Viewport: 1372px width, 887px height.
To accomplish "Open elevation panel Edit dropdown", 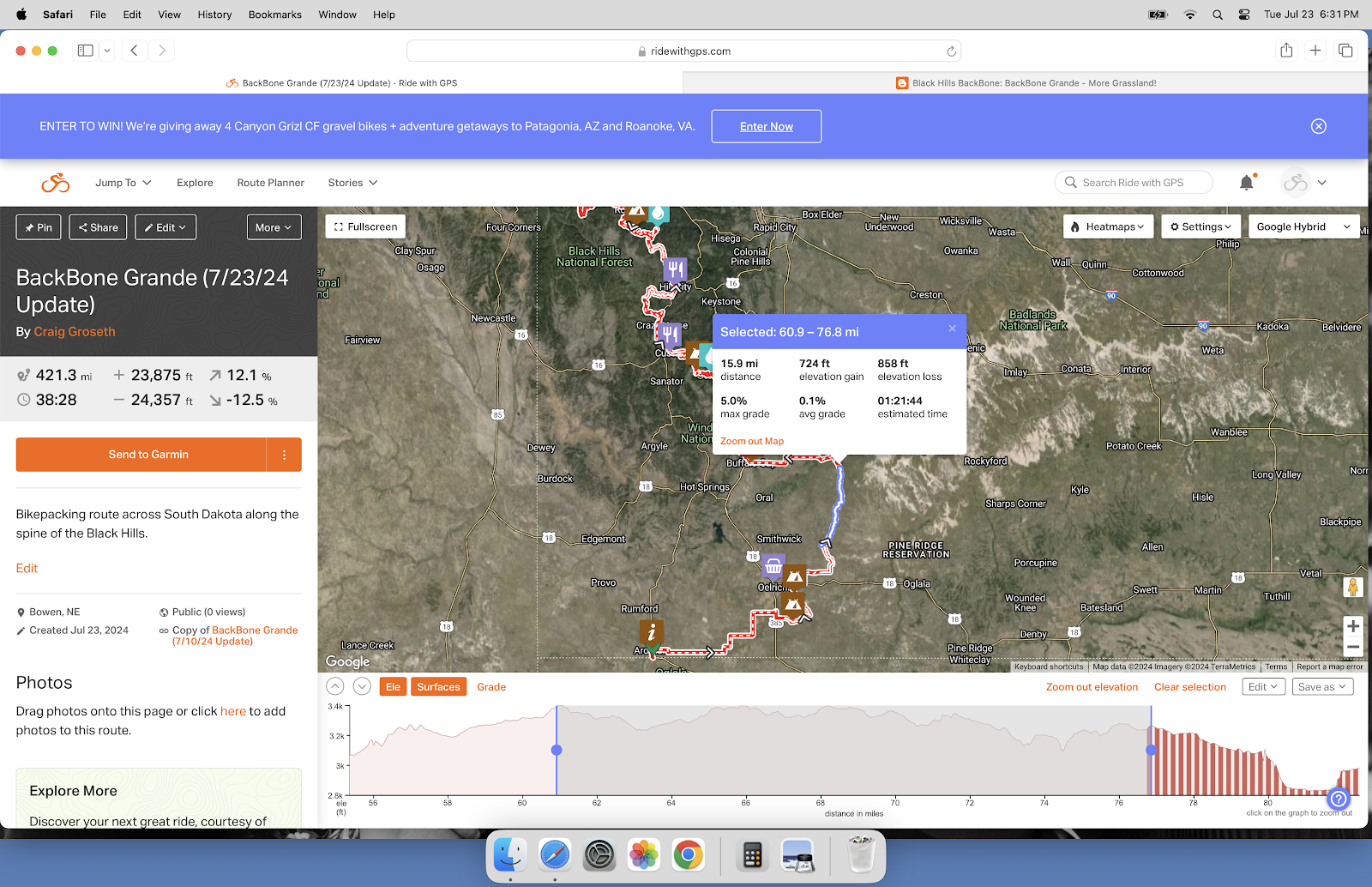I will coord(1264,687).
